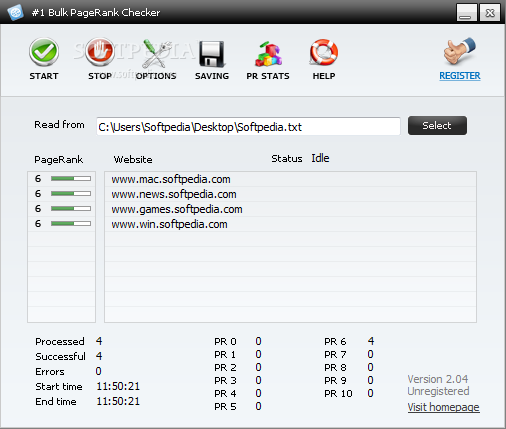Screen dimensions: 506x429
Task: Click the PageRank bar for www.news.softpedia.com
Action: (71, 193)
